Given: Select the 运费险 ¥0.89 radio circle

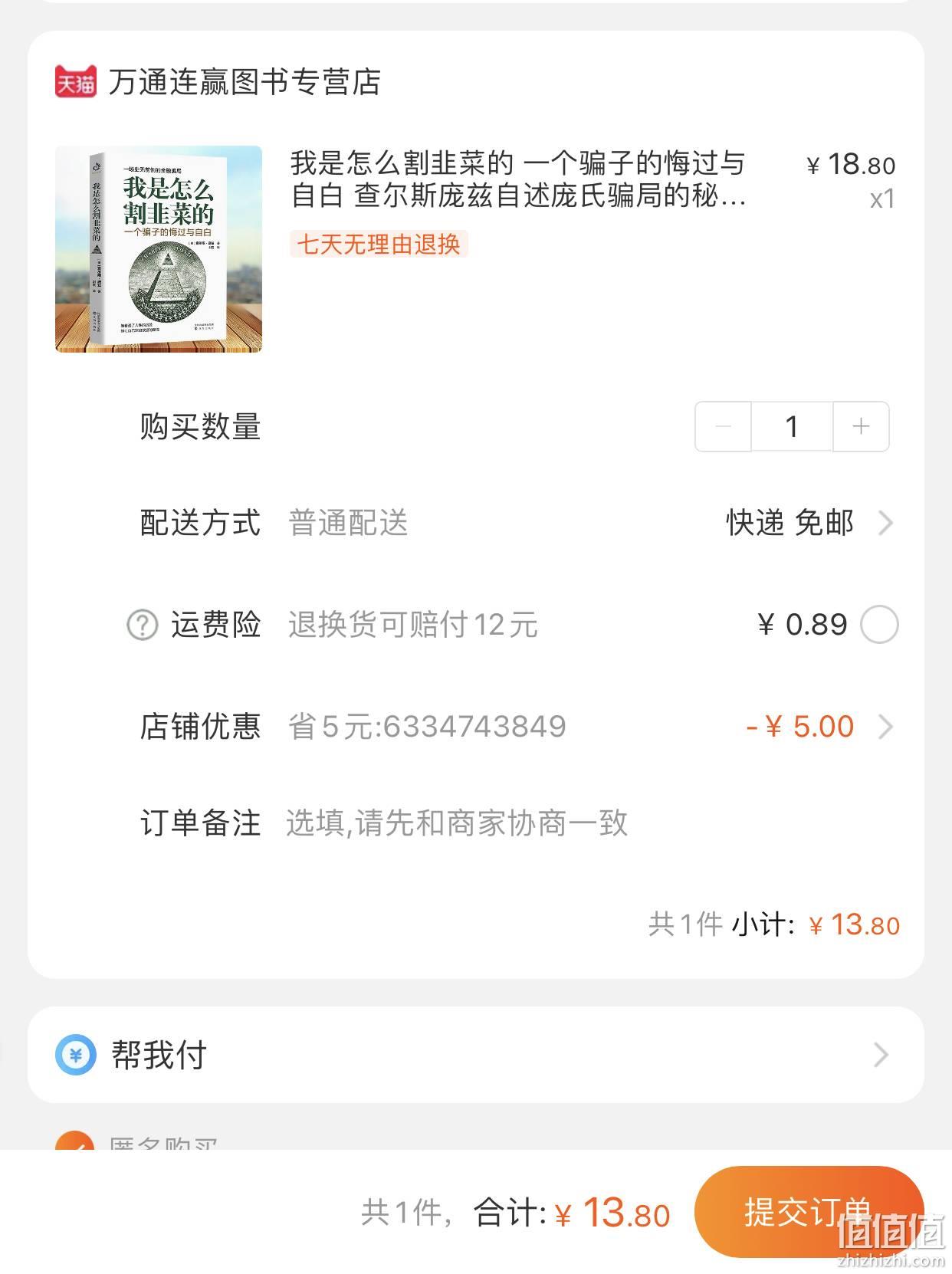Looking at the screenshot, I should [x=879, y=625].
